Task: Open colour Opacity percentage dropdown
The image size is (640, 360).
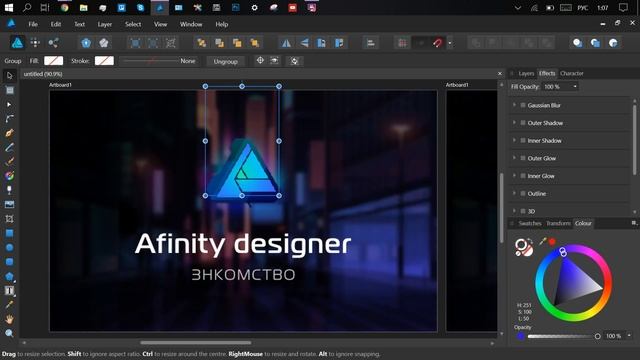Action: [629, 336]
